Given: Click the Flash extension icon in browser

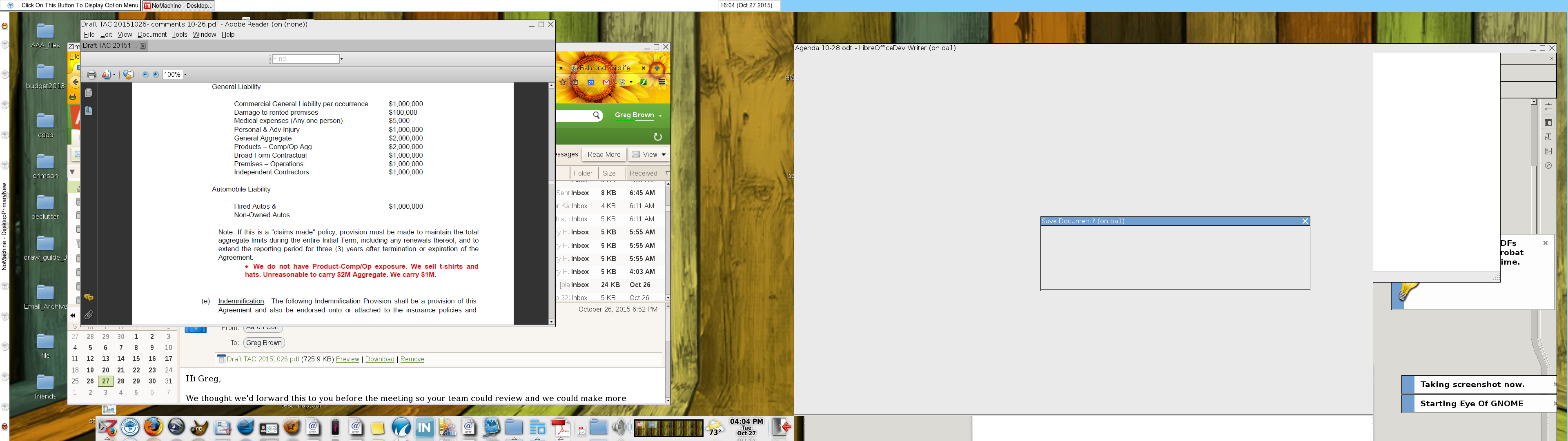Looking at the screenshot, I should click(644, 82).
